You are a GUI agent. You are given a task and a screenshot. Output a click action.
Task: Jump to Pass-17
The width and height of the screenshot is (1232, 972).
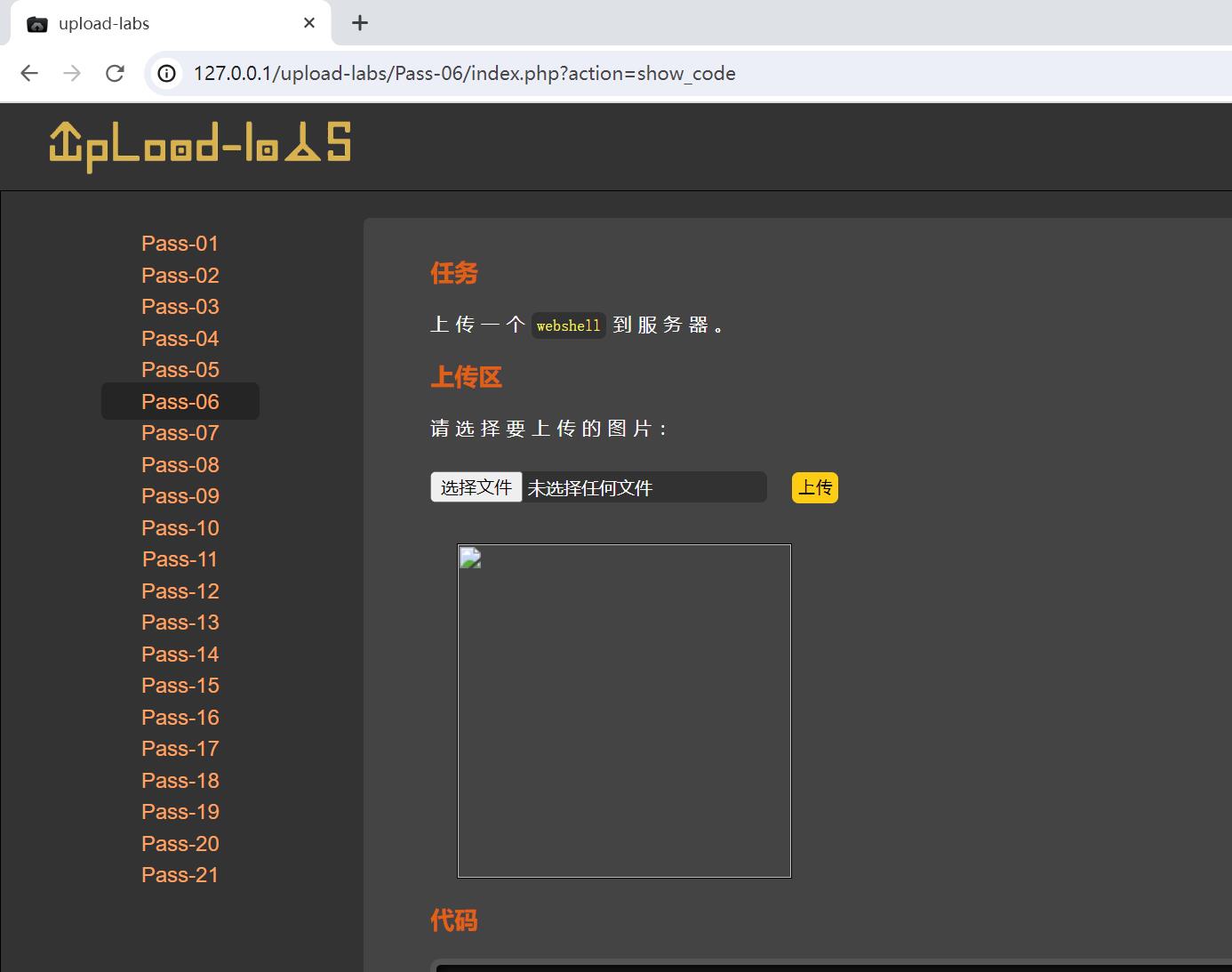(x=180, y=749)
